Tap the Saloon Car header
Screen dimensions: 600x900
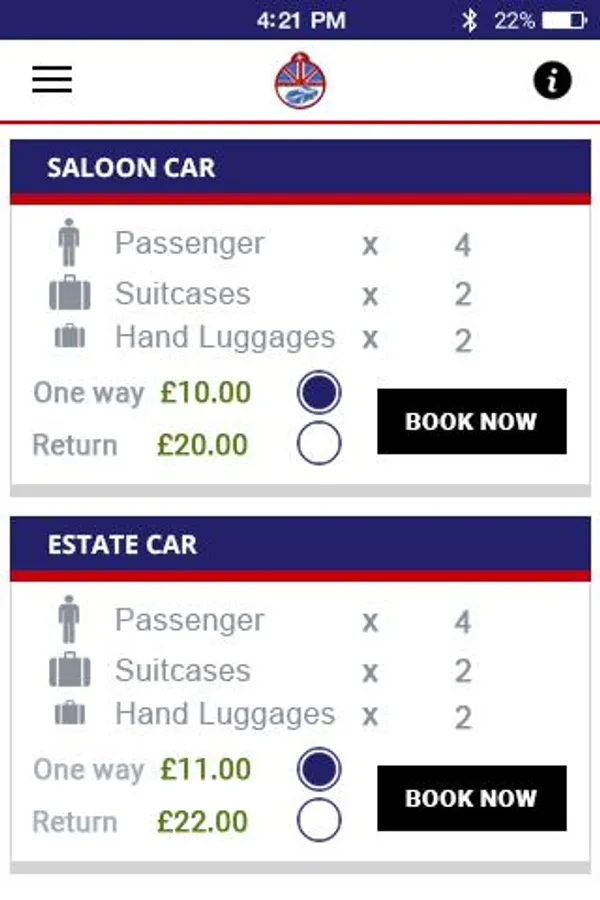point(300,168)
